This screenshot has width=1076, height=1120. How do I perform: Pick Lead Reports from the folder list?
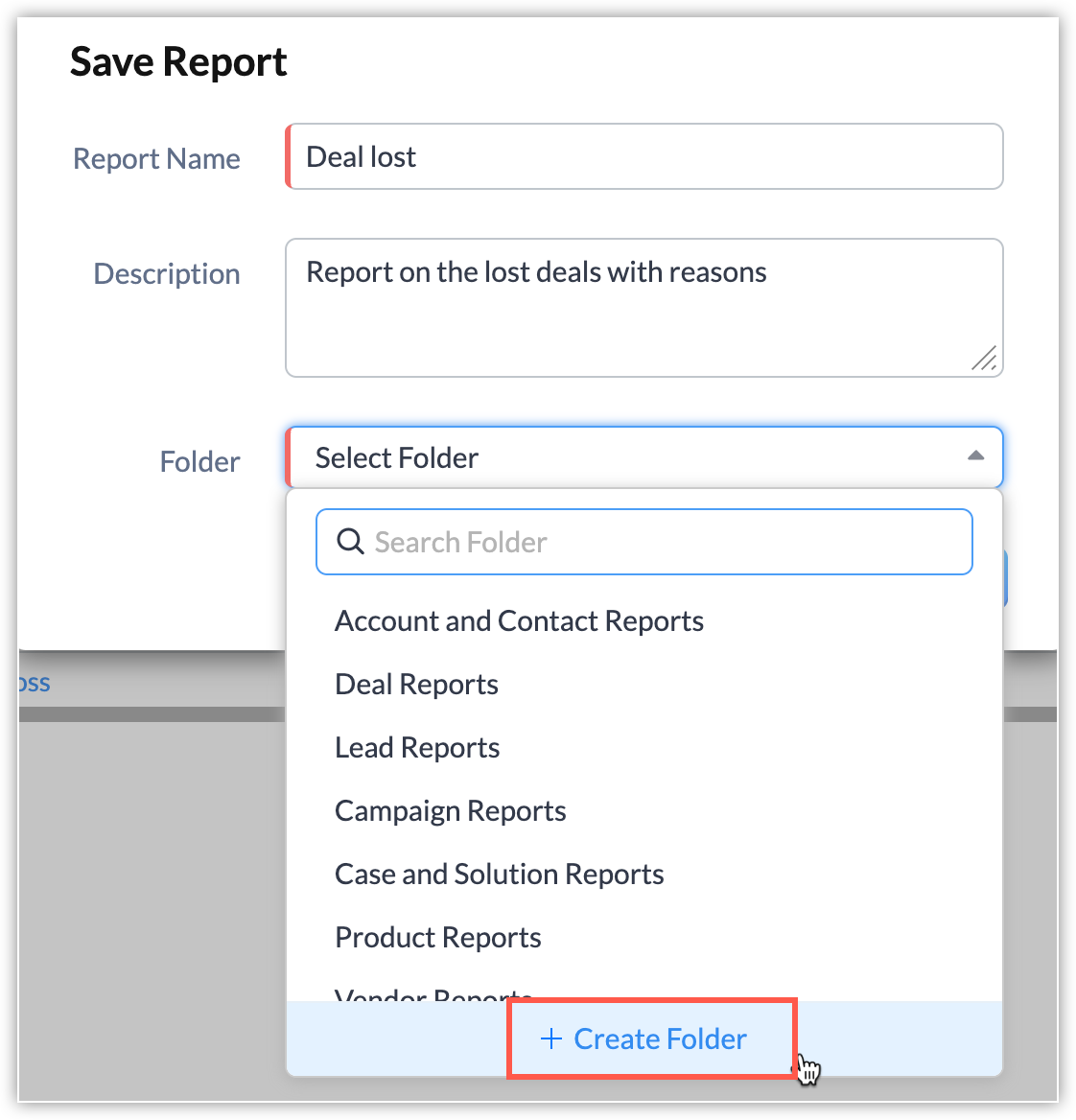[417, 748]
